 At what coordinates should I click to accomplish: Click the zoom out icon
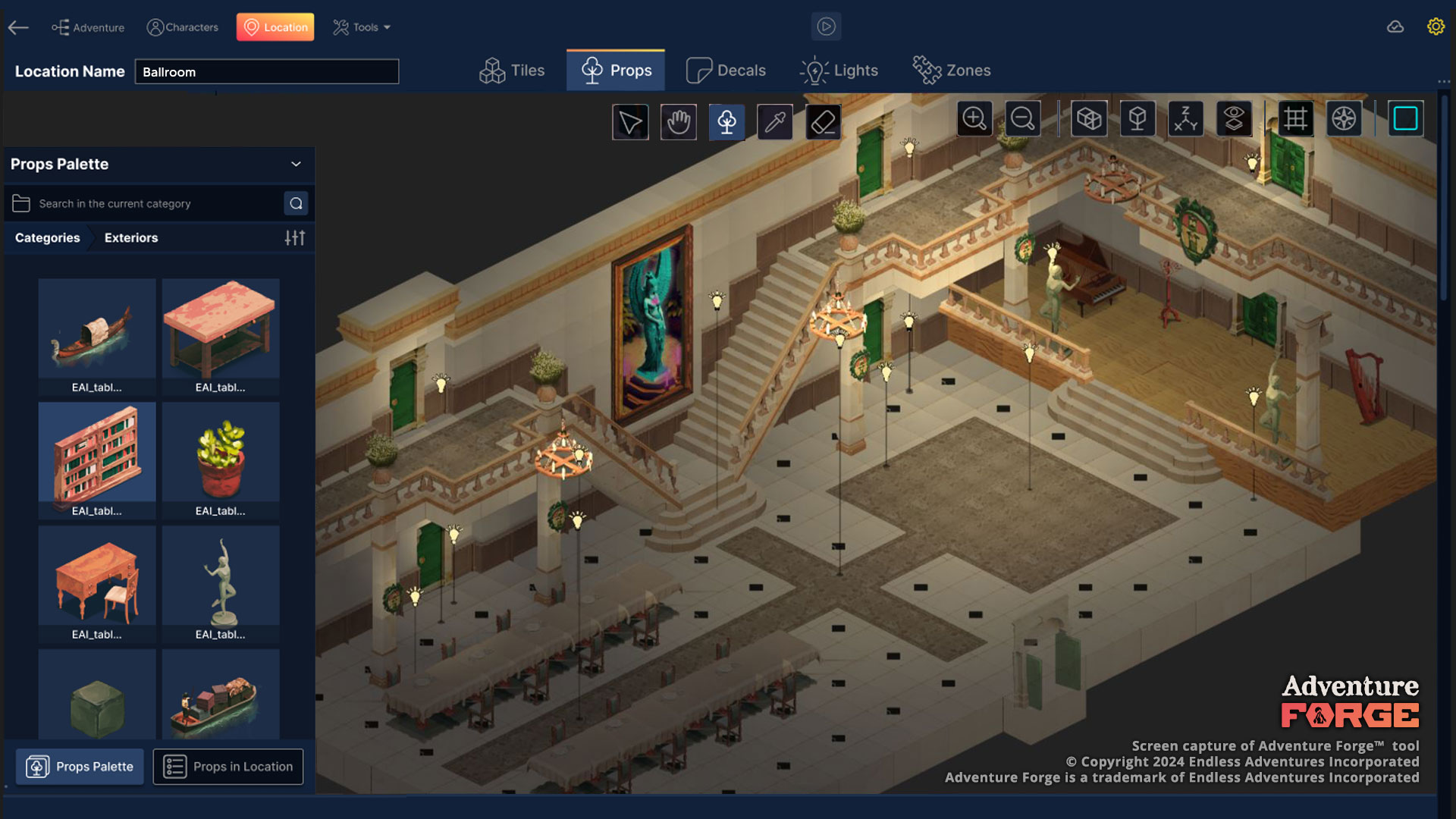tap(1023, 118)
